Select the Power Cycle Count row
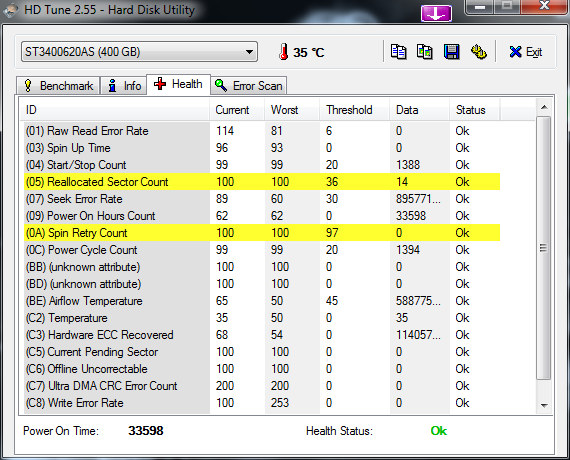 click(x=262, y=250)
